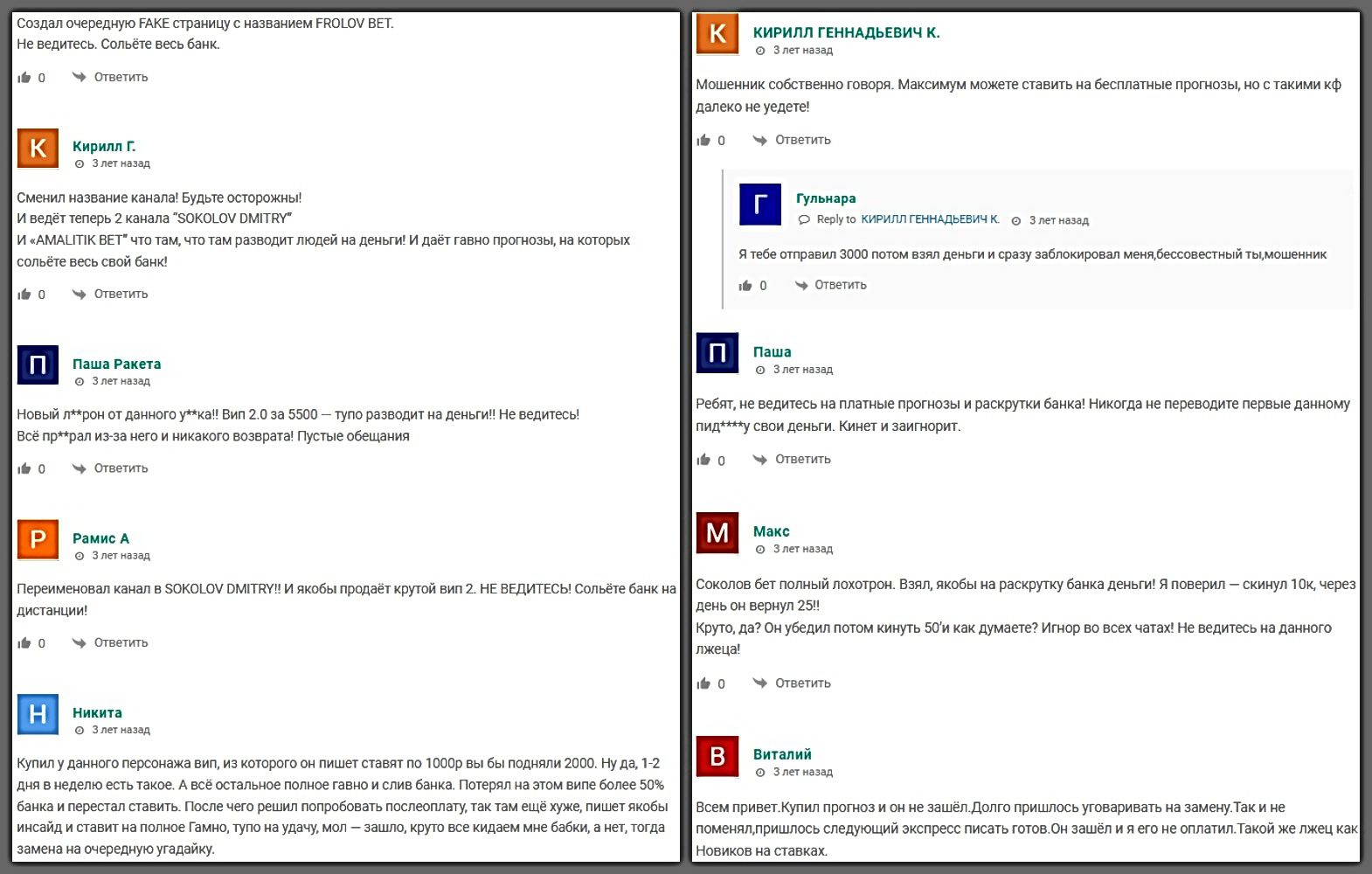Click timestamp under КИРИЛЛ ГЕННАДЬЕВИЧ К. header
This screenshot has height=874, width=1372.
pyautogui.click(x=802, y=51)
